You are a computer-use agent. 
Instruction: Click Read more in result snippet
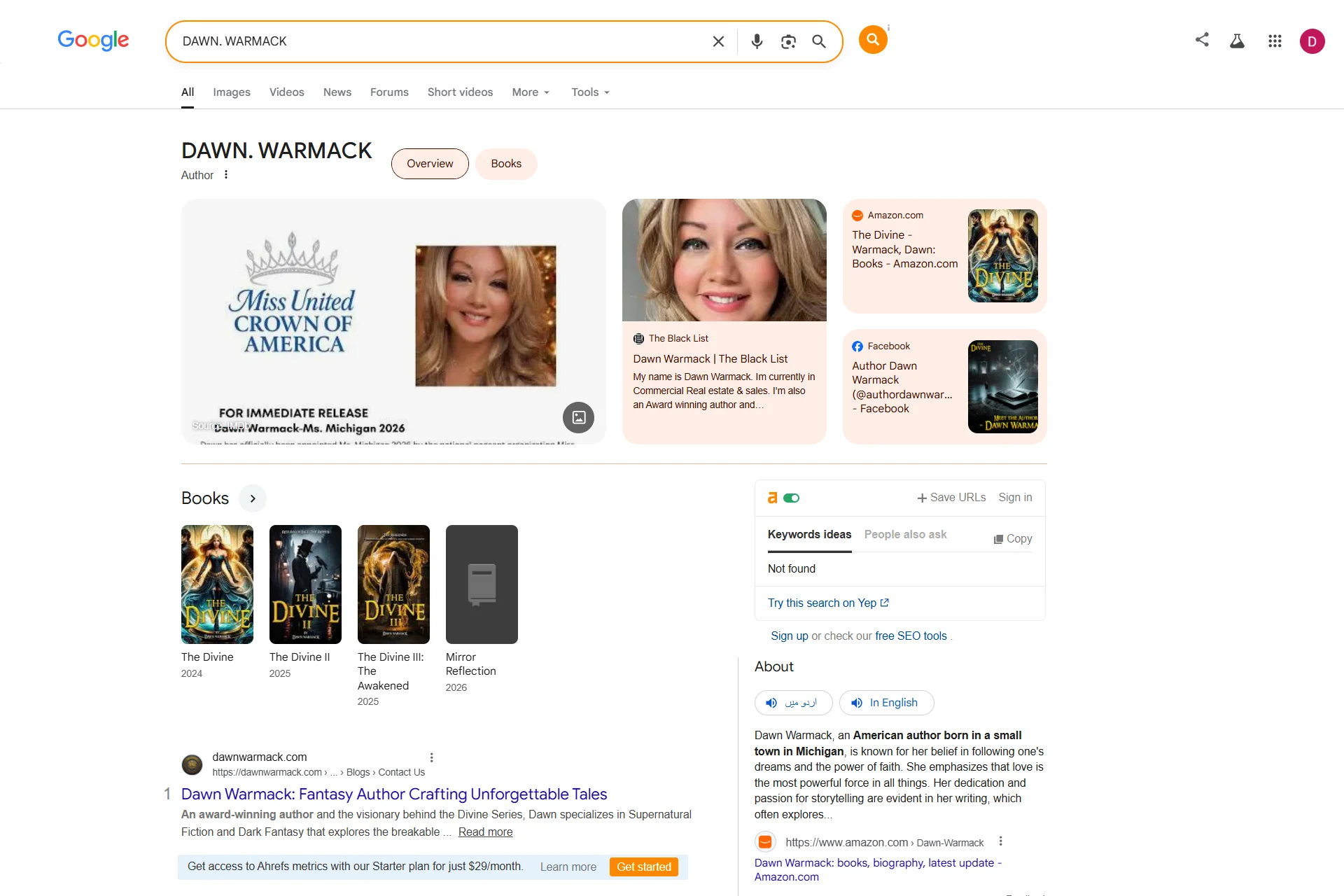pyautogui.click(x=485, y=832)
